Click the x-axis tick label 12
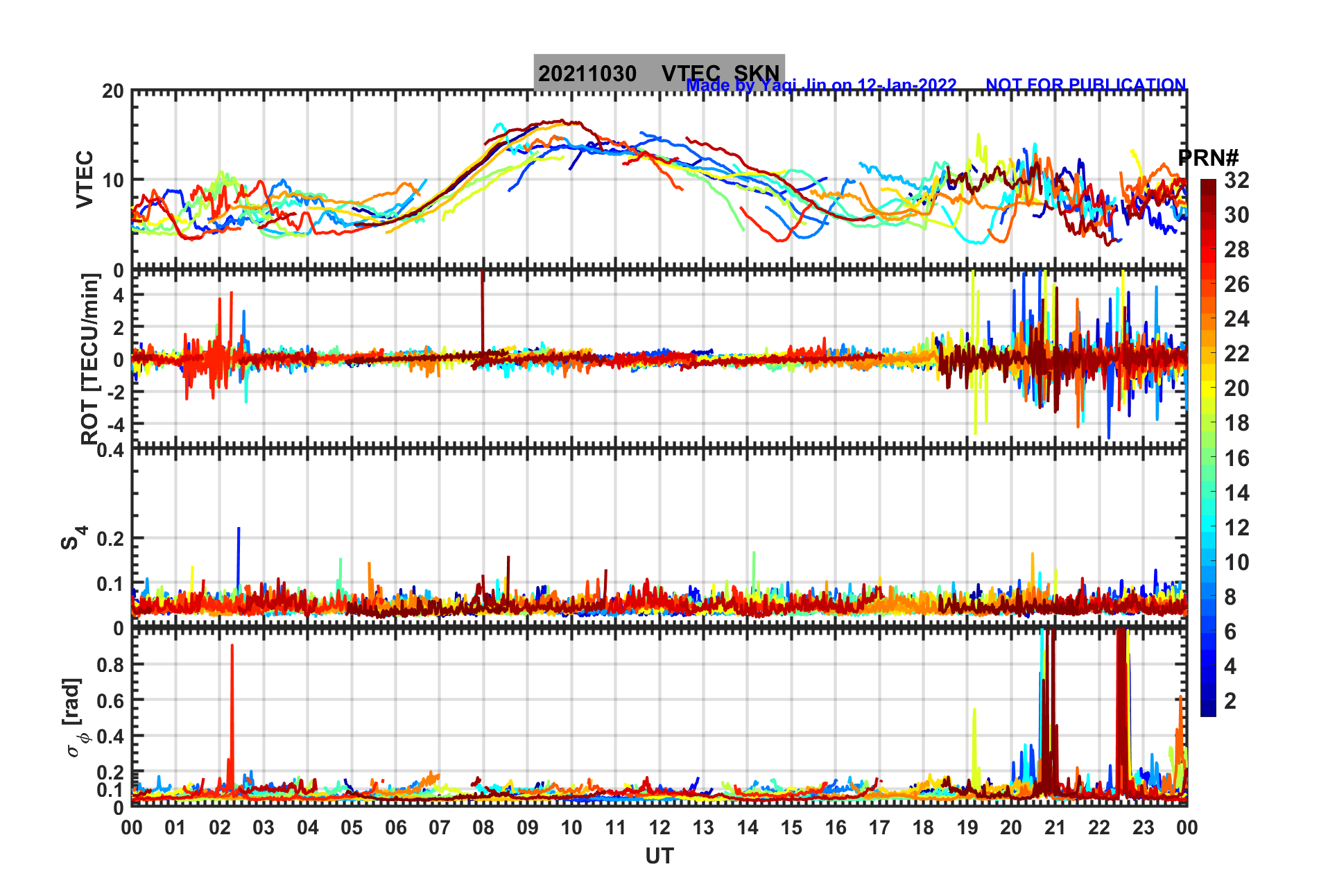 659,827
